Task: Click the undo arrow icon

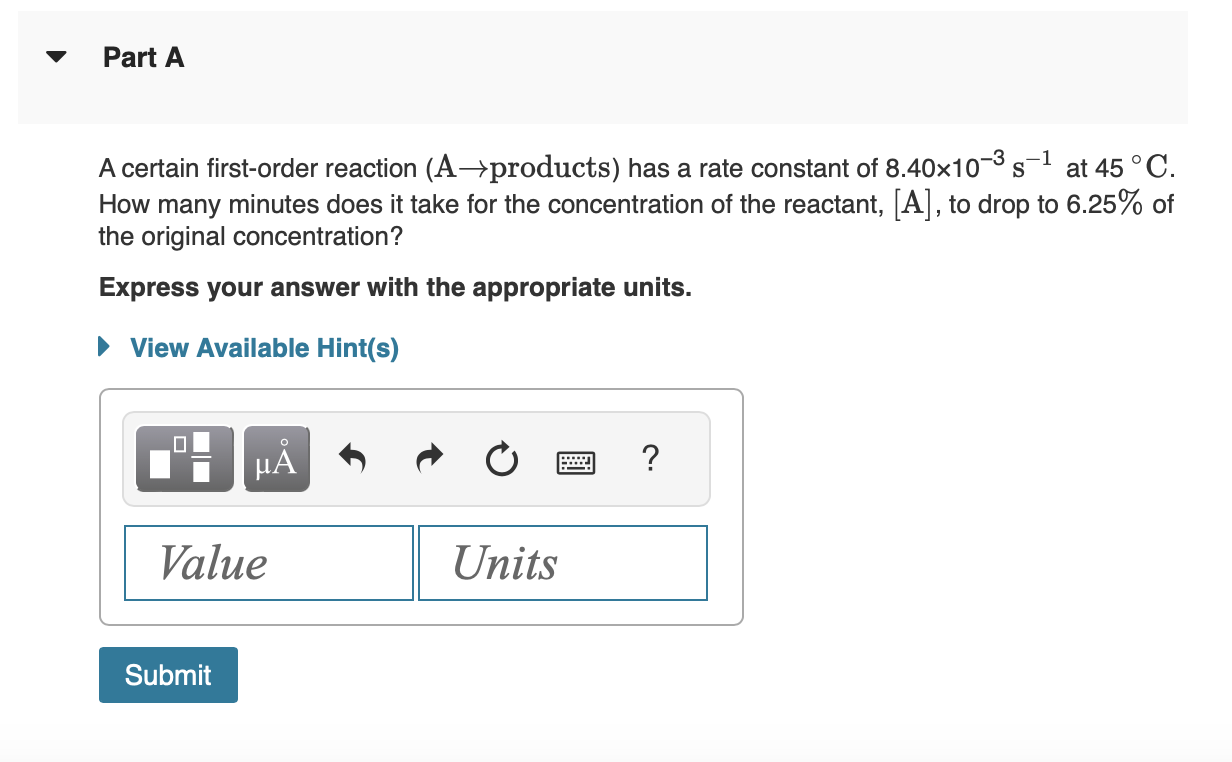Action: click(352, 459)
